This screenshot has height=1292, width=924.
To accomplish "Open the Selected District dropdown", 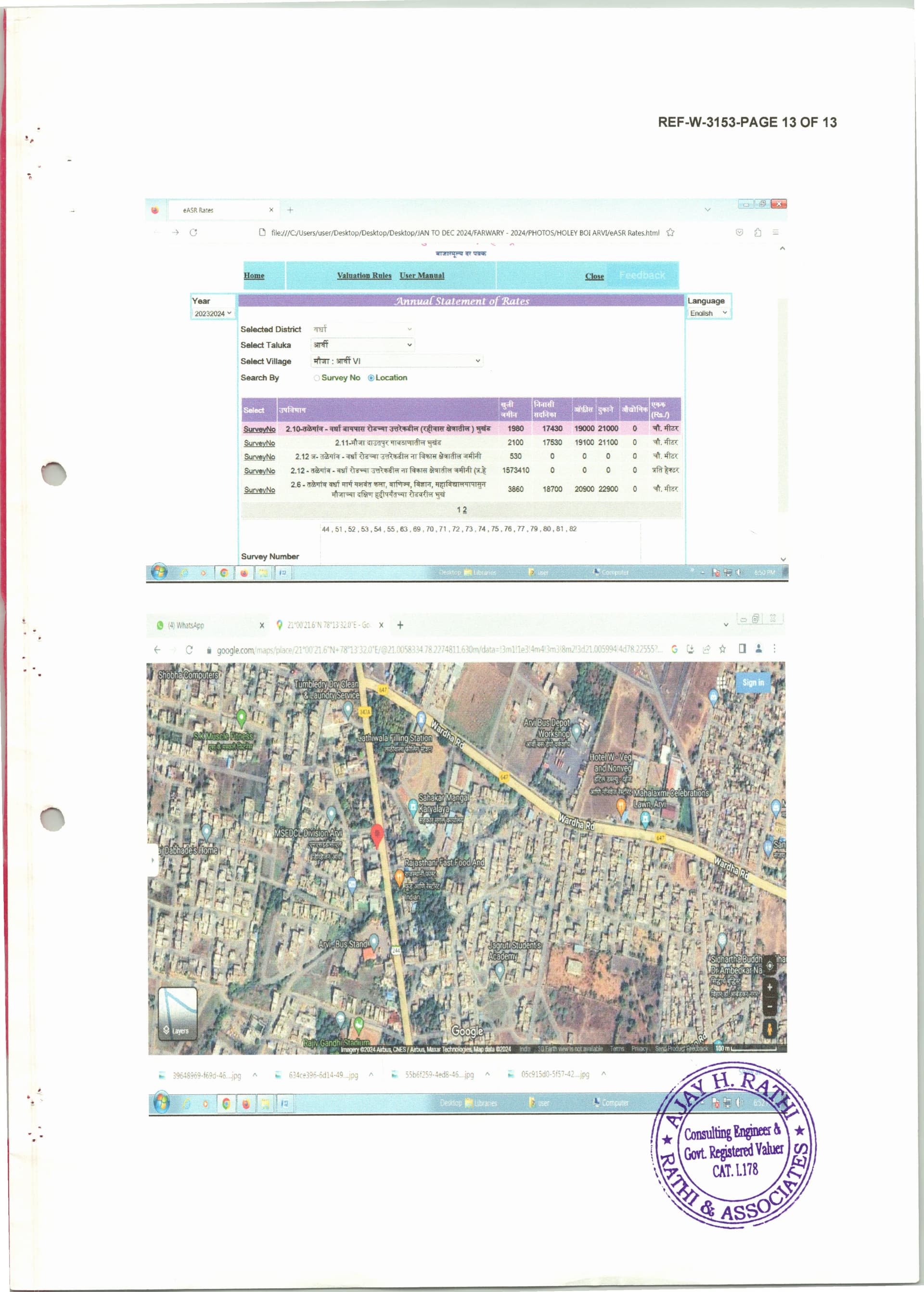I will [362, 329].
